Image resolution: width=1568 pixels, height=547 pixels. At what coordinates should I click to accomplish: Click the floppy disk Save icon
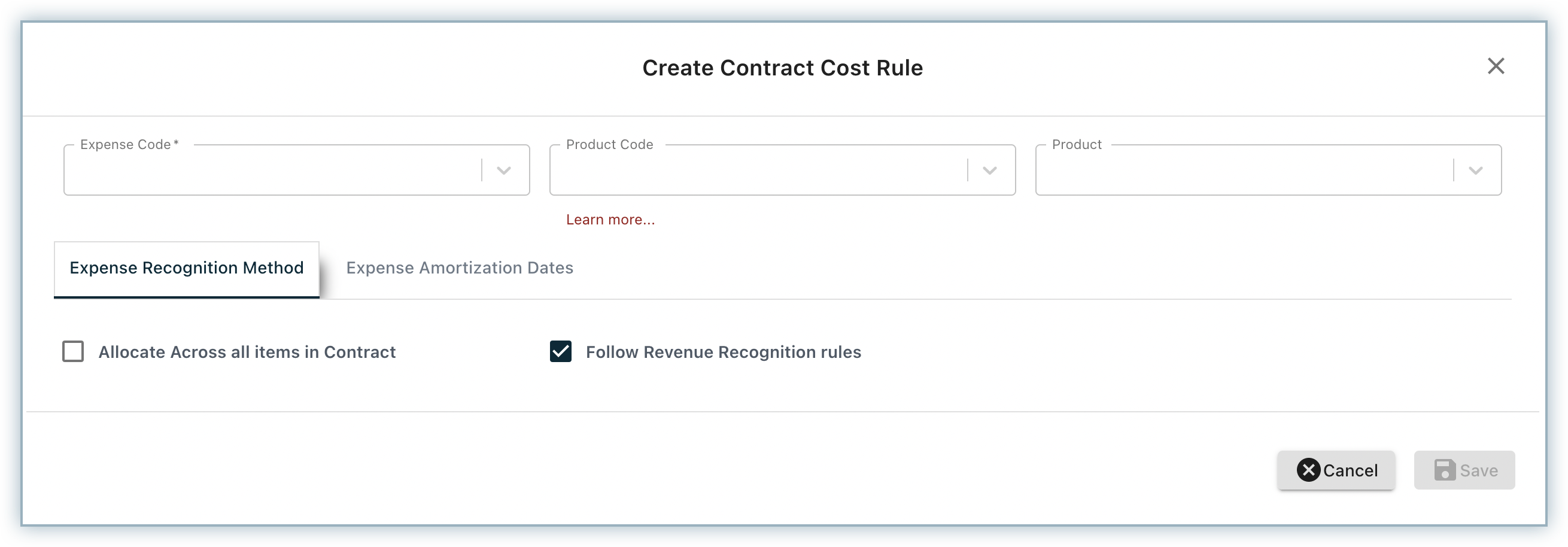coord(1445,470)
